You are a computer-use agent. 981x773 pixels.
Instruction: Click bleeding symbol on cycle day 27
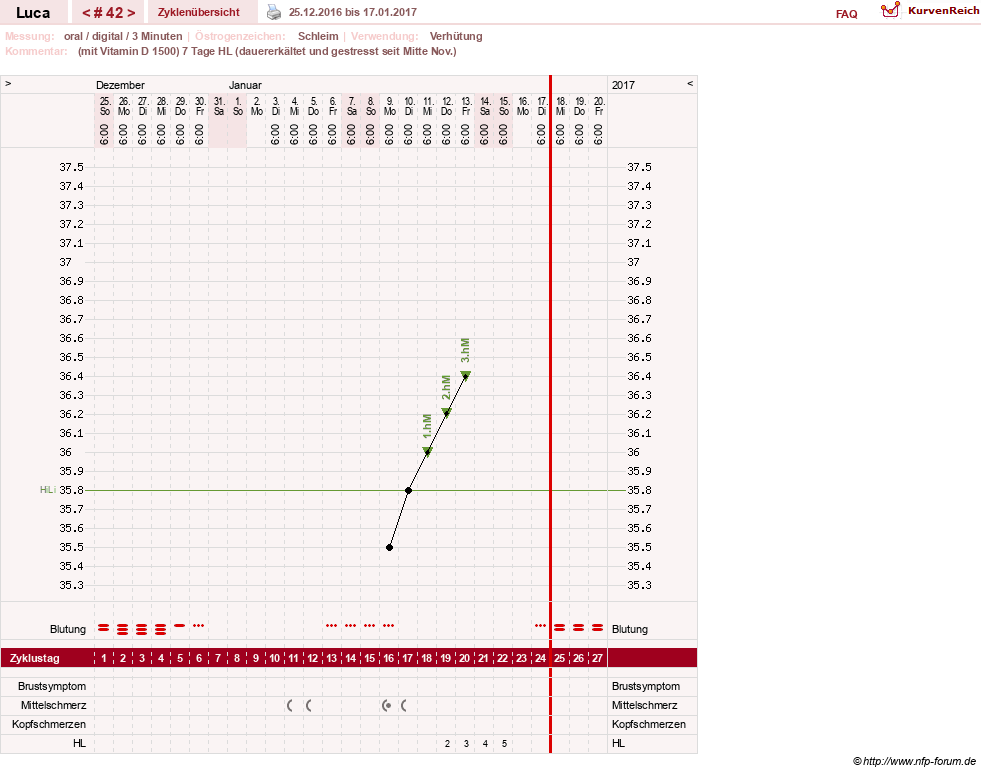[597, 627]
